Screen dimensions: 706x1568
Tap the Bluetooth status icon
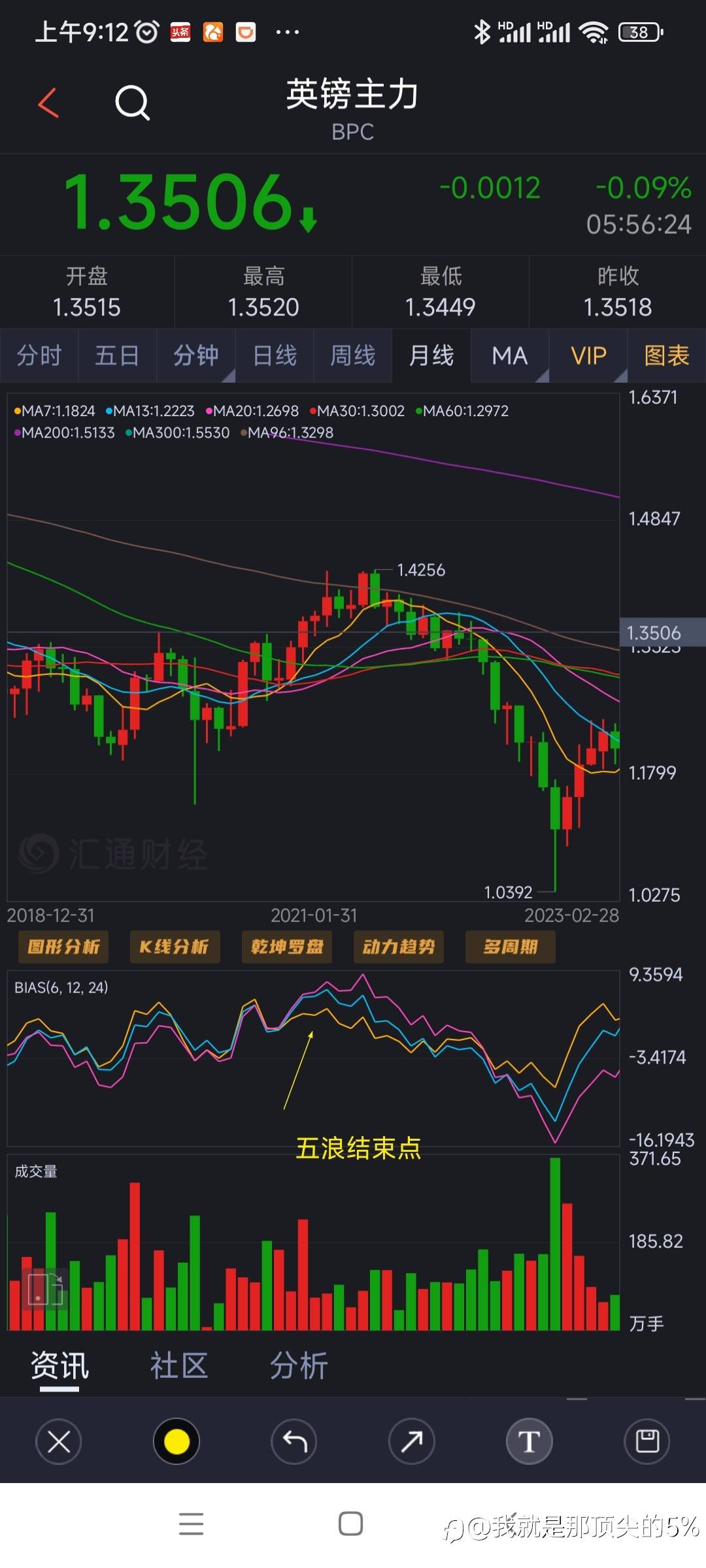tap(482, 31)
